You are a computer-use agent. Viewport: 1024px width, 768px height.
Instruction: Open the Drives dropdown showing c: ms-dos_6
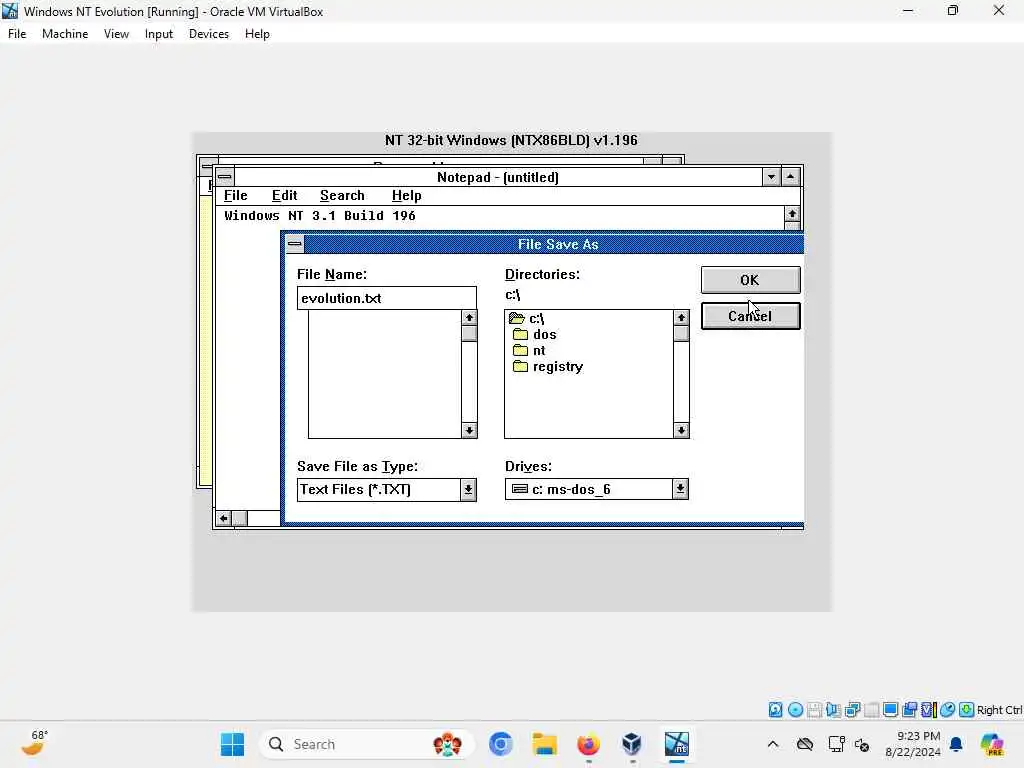[680, 489]
